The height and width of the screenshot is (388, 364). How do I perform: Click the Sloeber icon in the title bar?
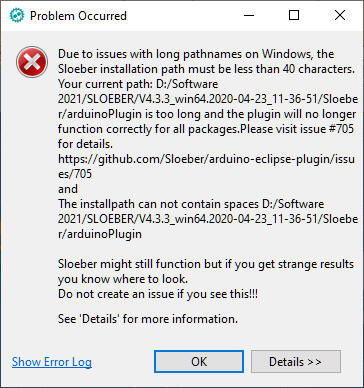coord(17,16)
